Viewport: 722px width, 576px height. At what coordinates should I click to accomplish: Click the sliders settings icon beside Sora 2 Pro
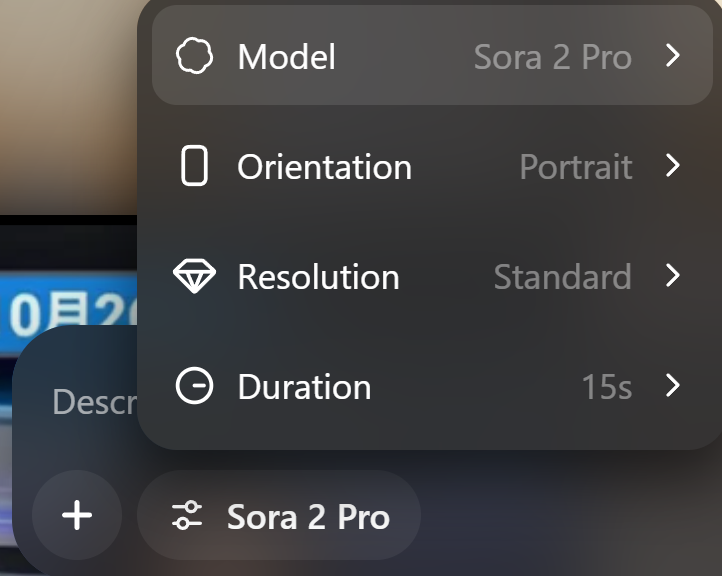click(186, 516)
